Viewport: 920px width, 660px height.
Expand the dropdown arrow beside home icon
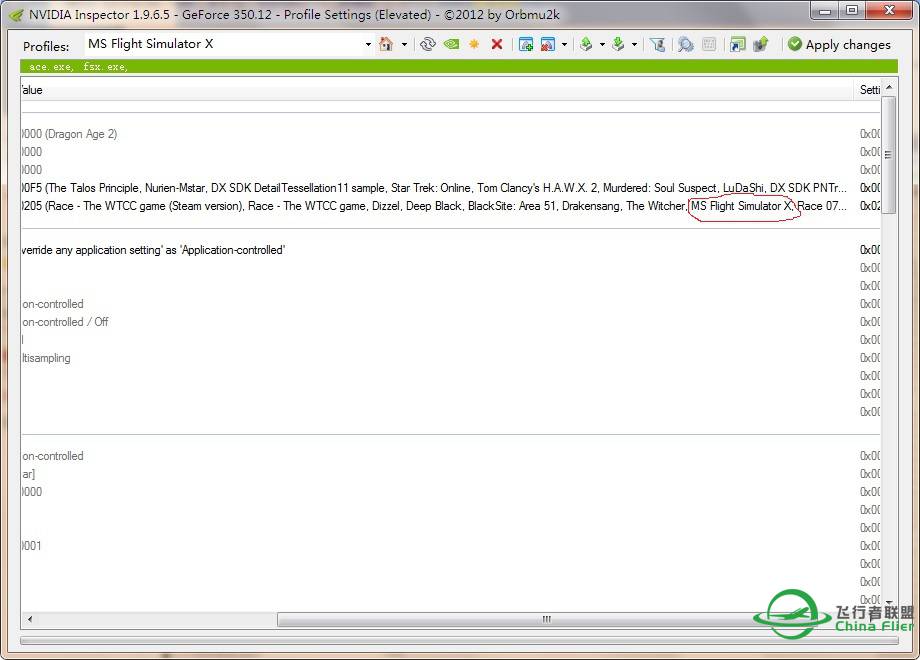(404, 44)
